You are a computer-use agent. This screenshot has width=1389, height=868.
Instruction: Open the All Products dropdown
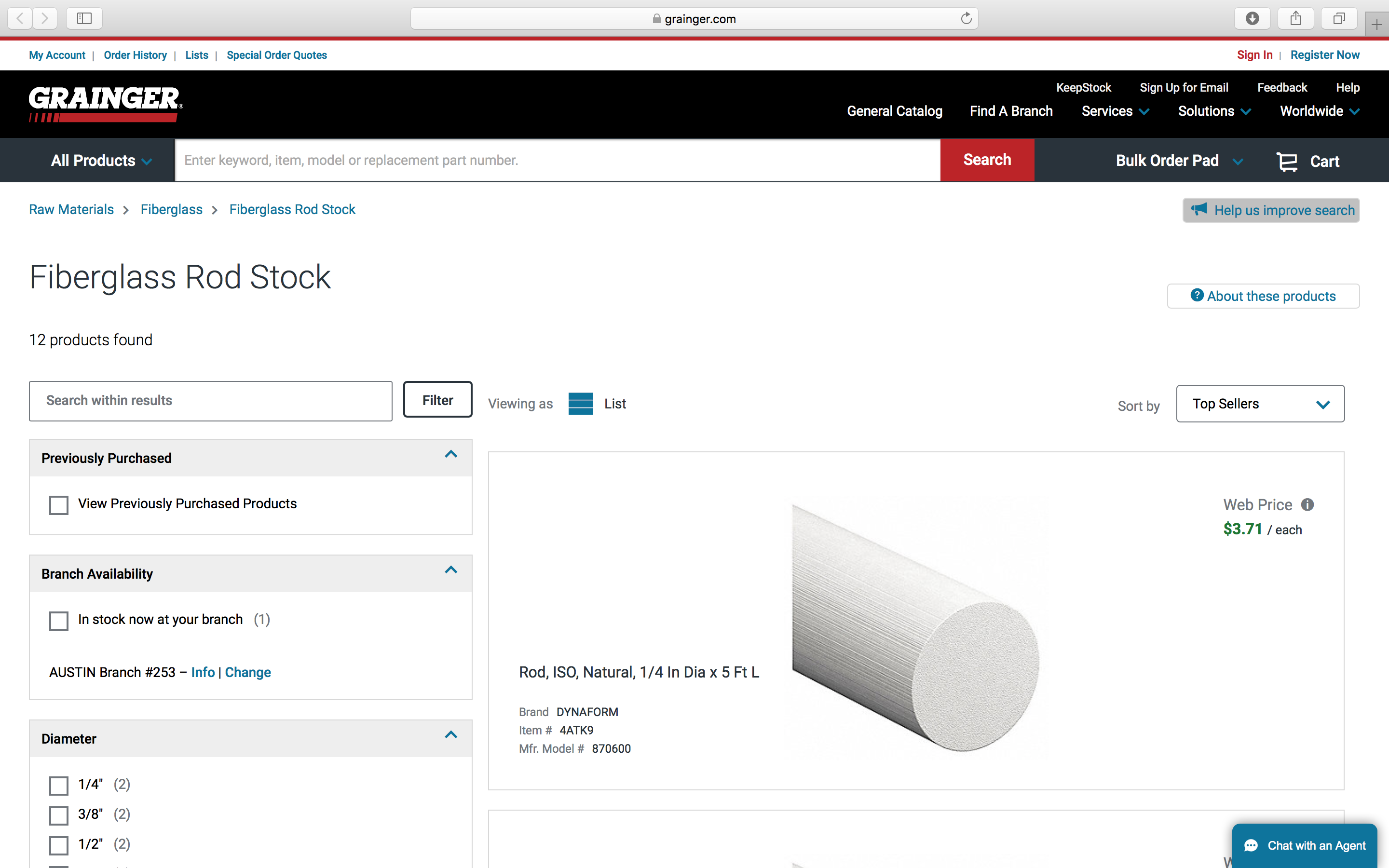pyautogui.click(x=102, y=161)
